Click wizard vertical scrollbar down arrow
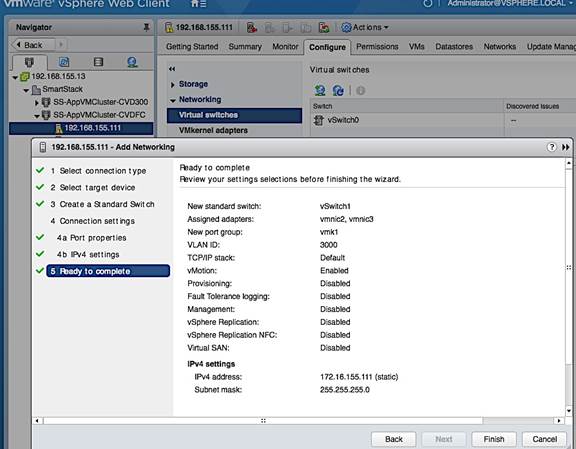 point(569,410)
